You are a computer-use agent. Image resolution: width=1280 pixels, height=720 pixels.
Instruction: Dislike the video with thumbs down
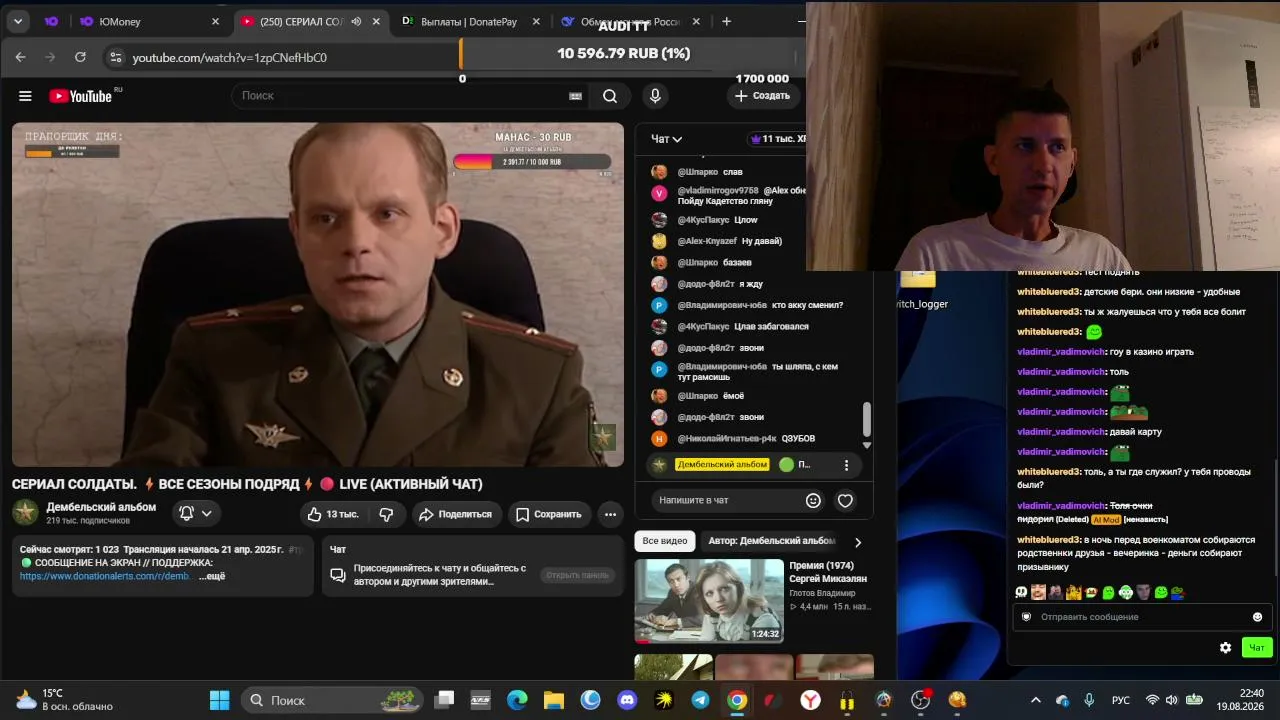tap(386, 514)
